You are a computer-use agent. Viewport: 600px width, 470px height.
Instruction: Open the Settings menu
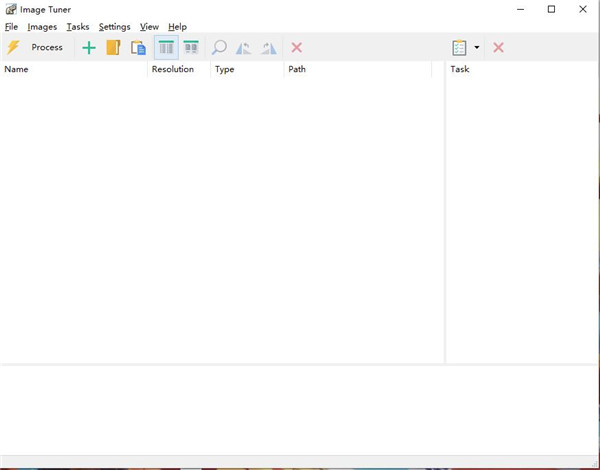click(x=114, y=27)
